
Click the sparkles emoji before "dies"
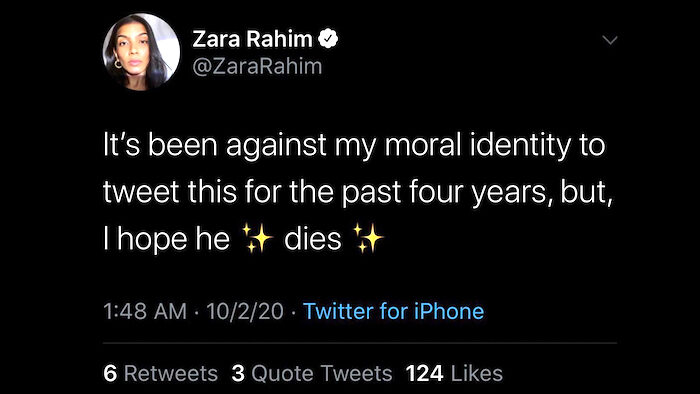tap(257, 239)
